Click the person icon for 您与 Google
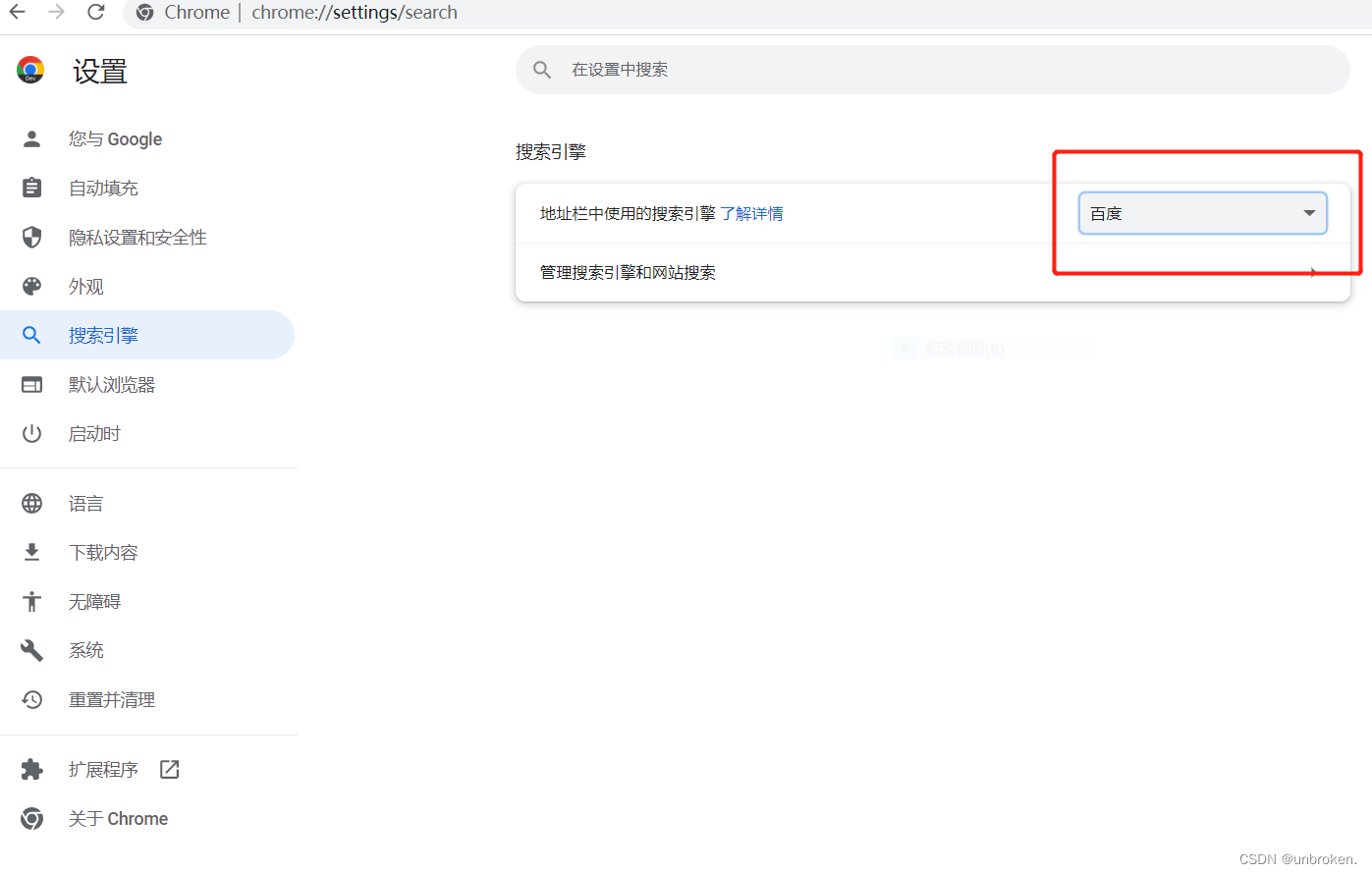Viewport: 1372px width, 874px height. 31,138
